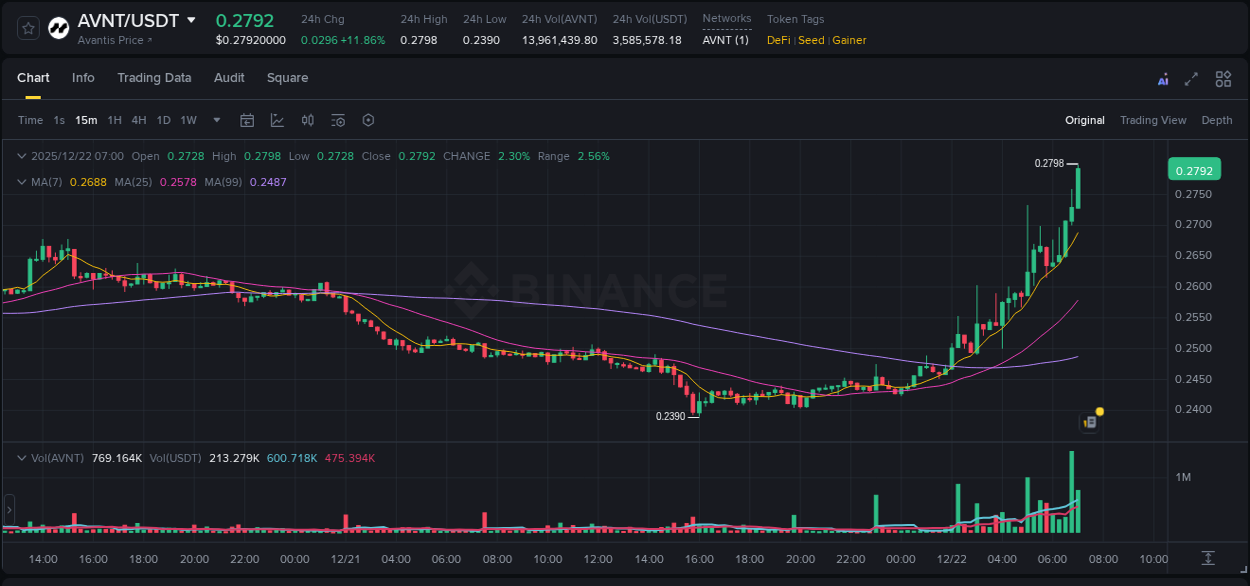1250x586 pixels.
Task: Select the chart style icon
Action: click(277, 120)
